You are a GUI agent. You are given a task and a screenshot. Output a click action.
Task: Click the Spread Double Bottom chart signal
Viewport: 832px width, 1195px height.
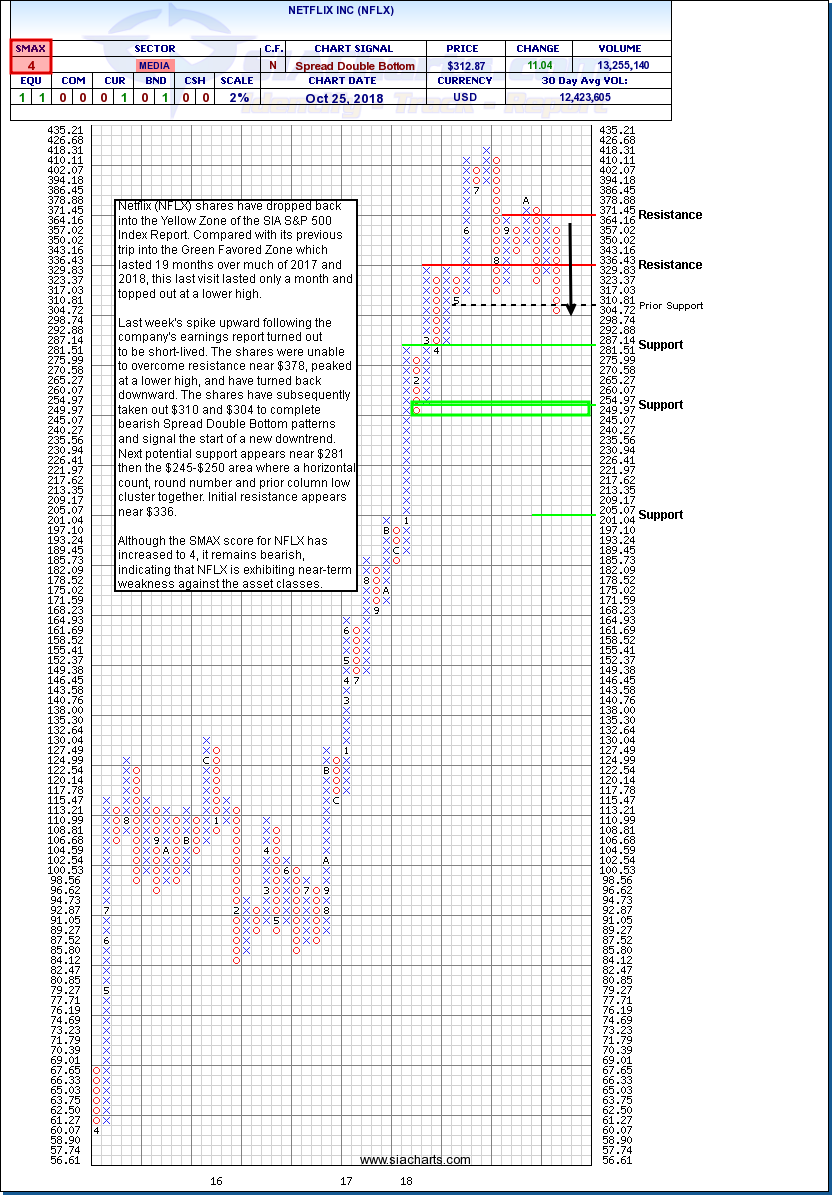coord(343,65)
